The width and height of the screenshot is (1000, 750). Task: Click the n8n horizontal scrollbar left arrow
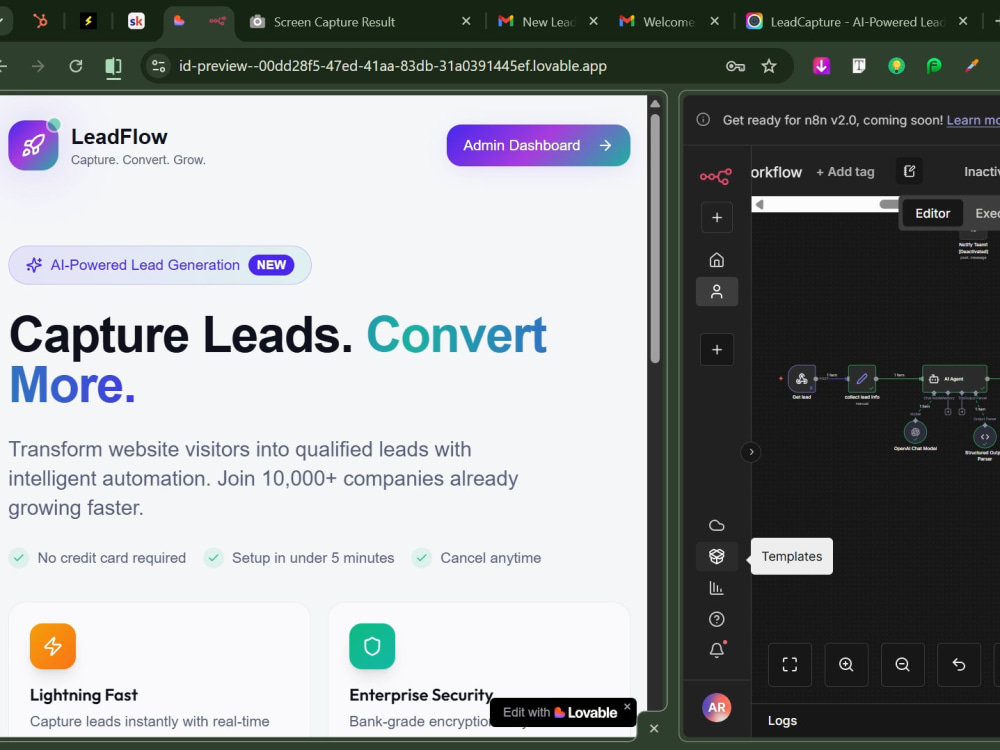tap(759, 204)
